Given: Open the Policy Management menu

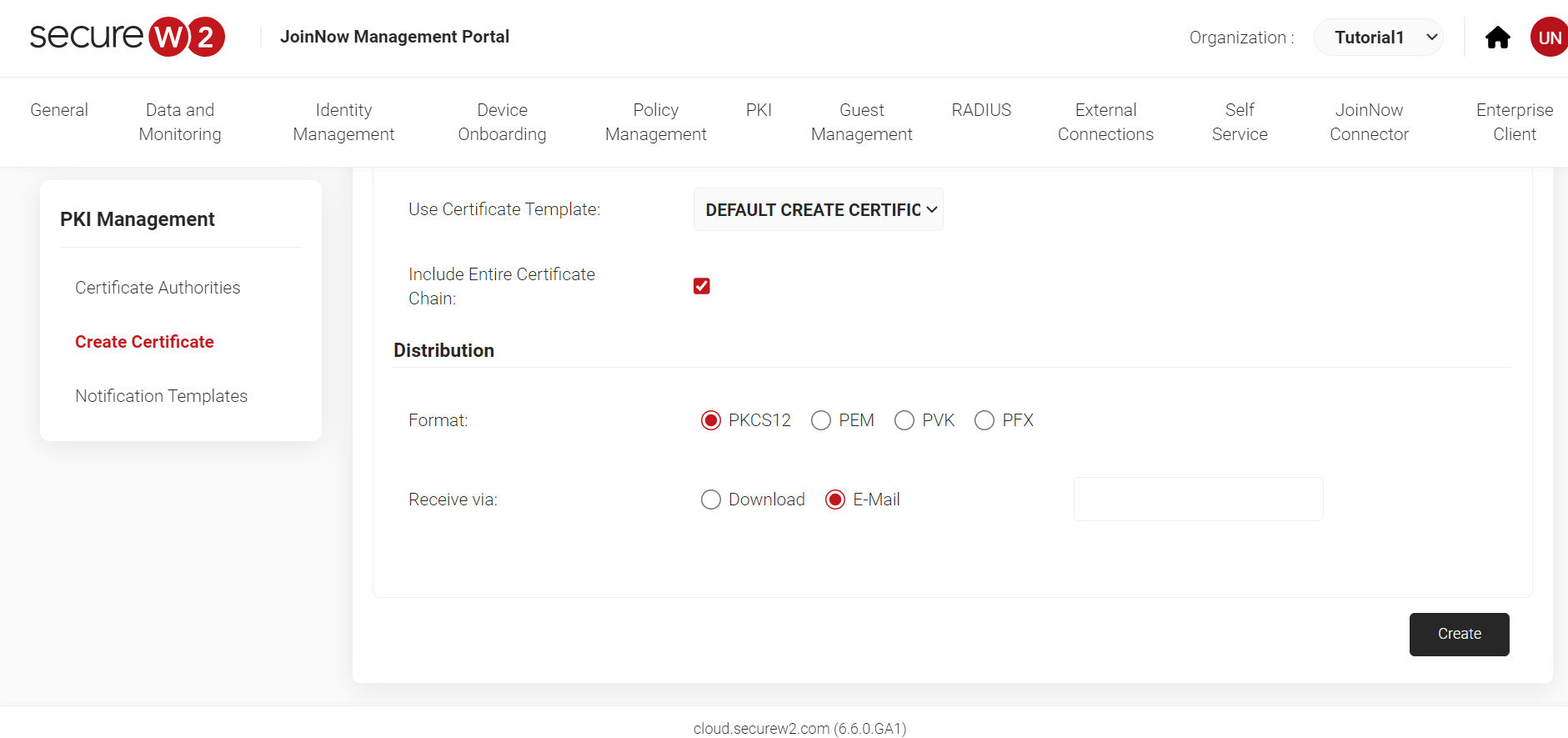Looking at the screenshot, I should 655,122.
